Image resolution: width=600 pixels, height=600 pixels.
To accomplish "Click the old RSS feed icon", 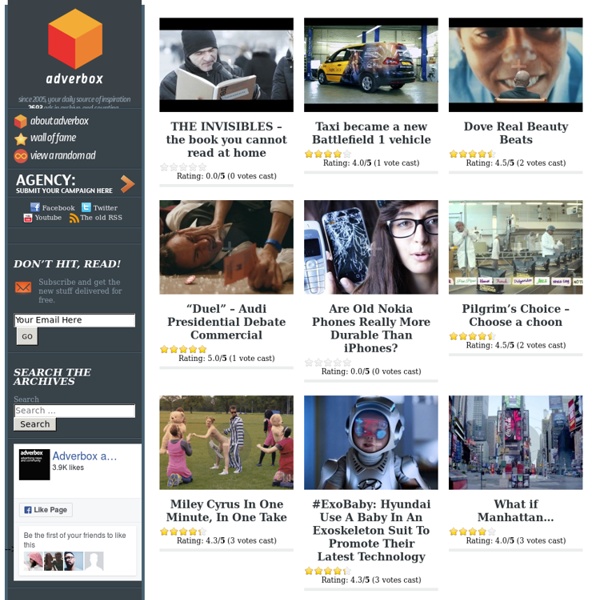I will (74, 218).
